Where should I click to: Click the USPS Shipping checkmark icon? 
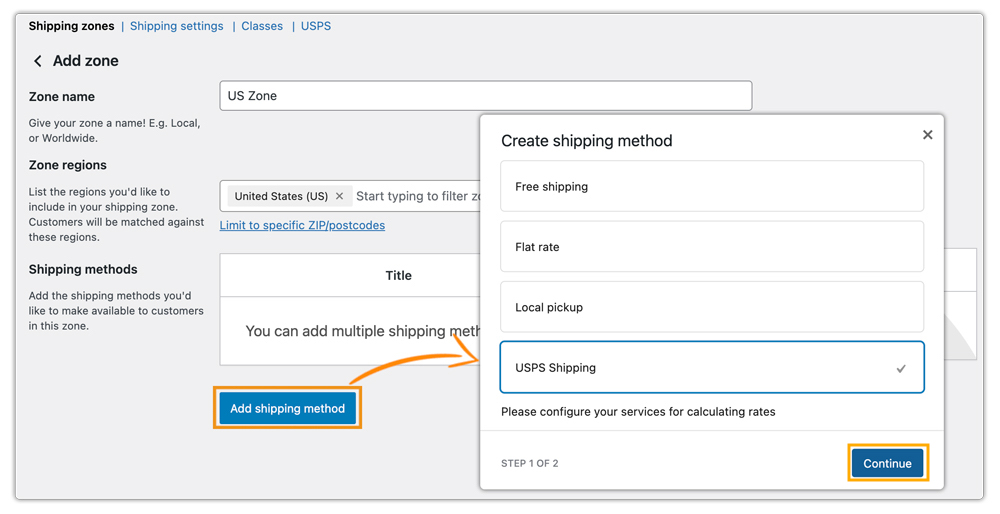pos(901,369)
